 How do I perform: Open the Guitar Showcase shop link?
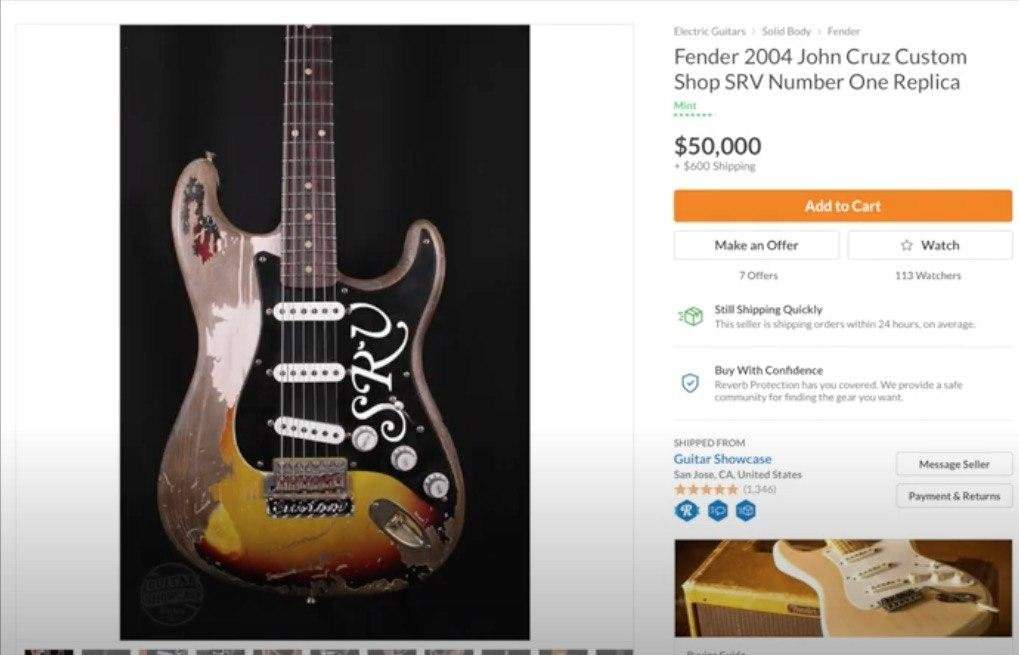pos(723,459)
